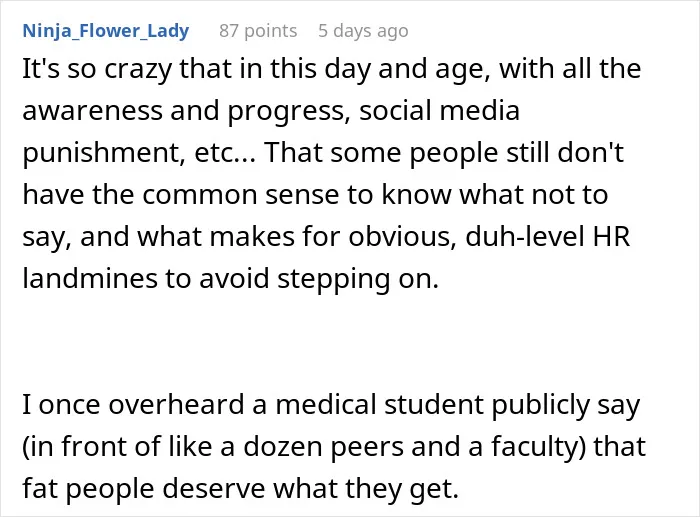This screenshot has height=517, width=700.
Task: Click the line "fat people deserve what they get."
Action: (x=241, y=489)
